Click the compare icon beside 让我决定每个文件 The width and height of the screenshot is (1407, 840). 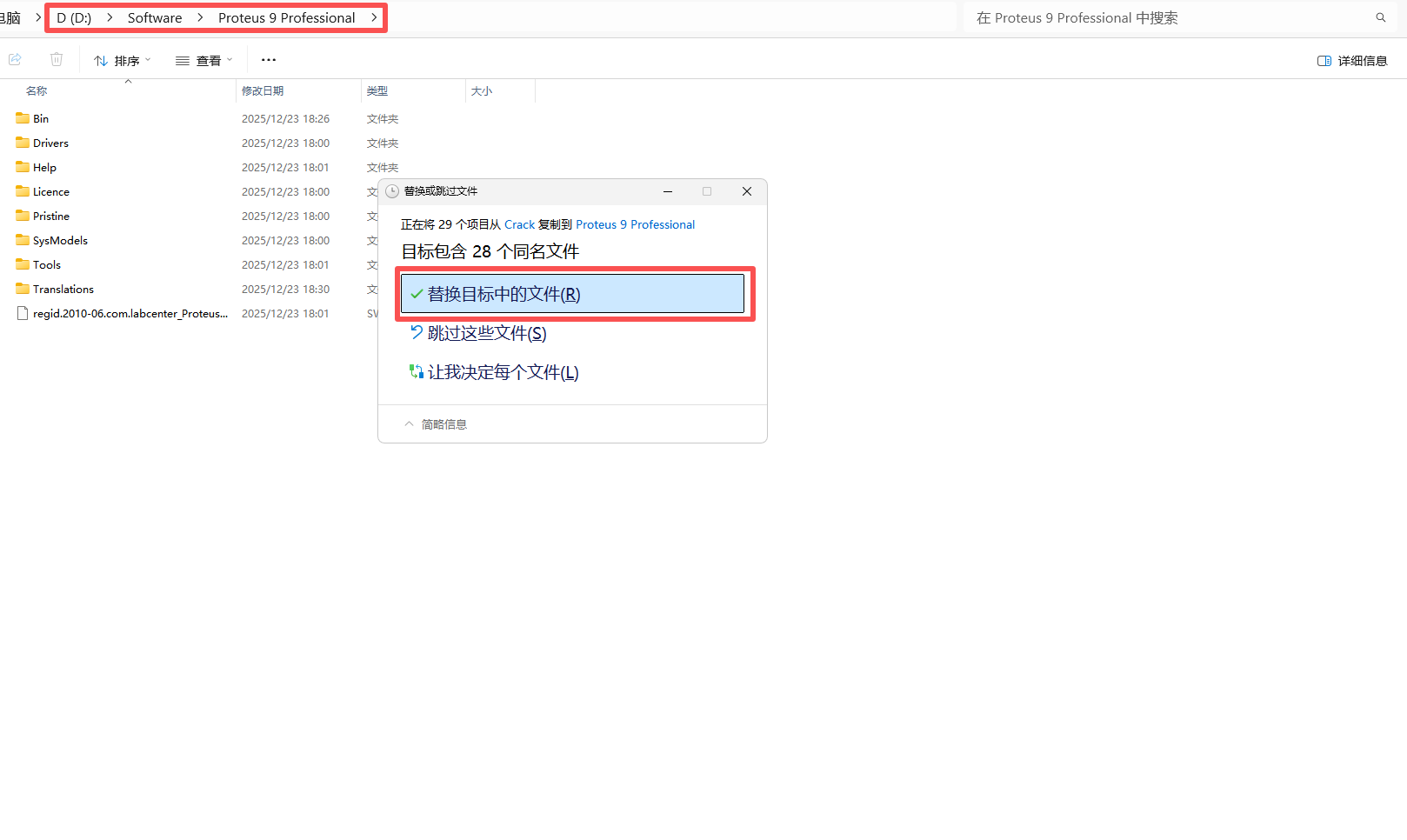click(417, 371)
